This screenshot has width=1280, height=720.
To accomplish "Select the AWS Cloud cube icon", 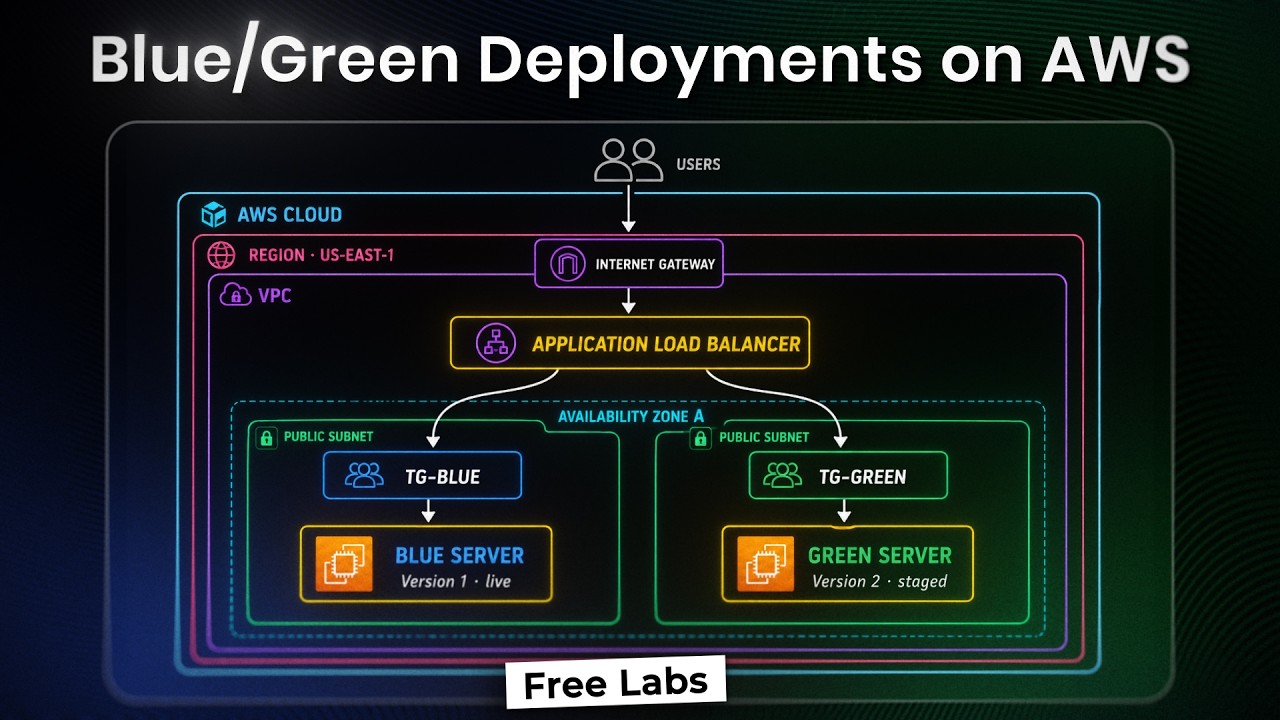I will point(213,215).
